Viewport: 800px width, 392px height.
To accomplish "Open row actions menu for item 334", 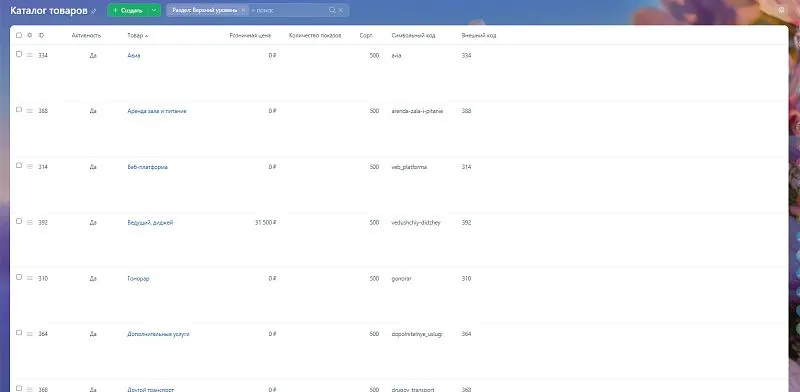I will [30, 55].
